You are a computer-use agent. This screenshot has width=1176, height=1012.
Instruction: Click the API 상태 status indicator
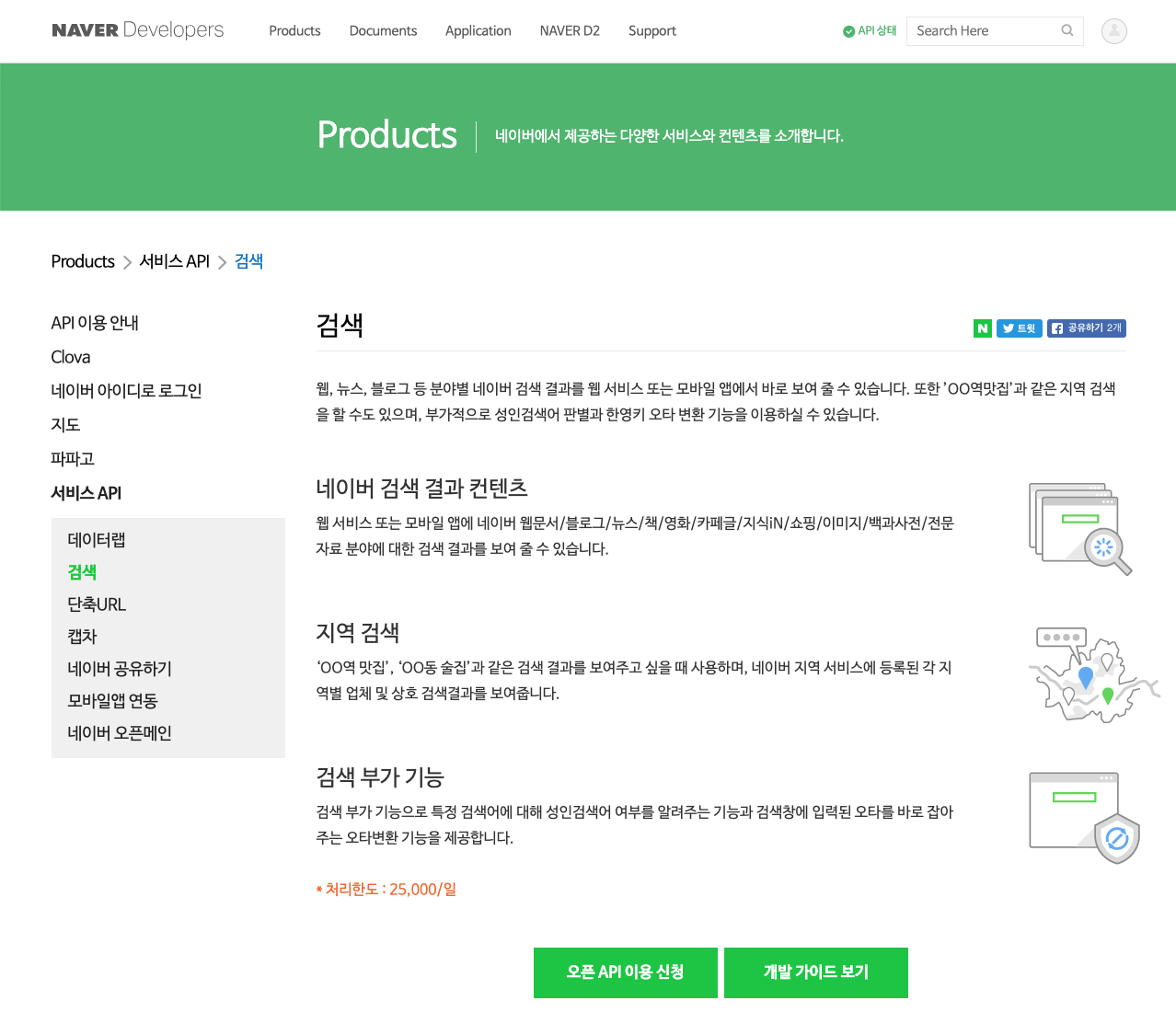pyautogui.click(x=870, y=30)
